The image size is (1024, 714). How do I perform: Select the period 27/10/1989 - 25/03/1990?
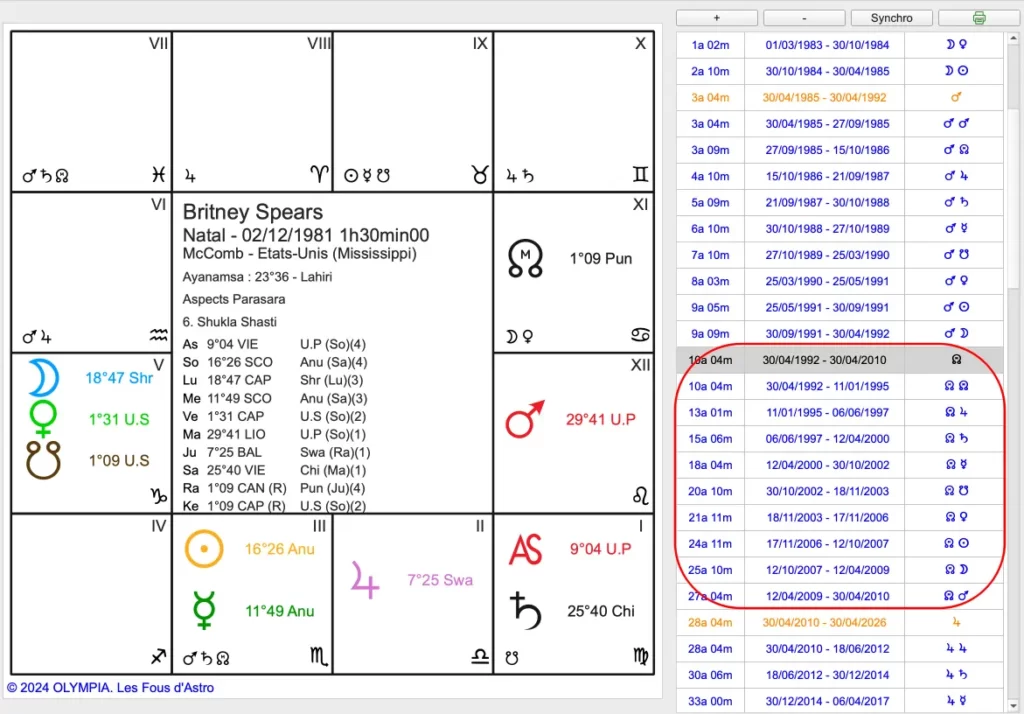(x=840, y=255)
